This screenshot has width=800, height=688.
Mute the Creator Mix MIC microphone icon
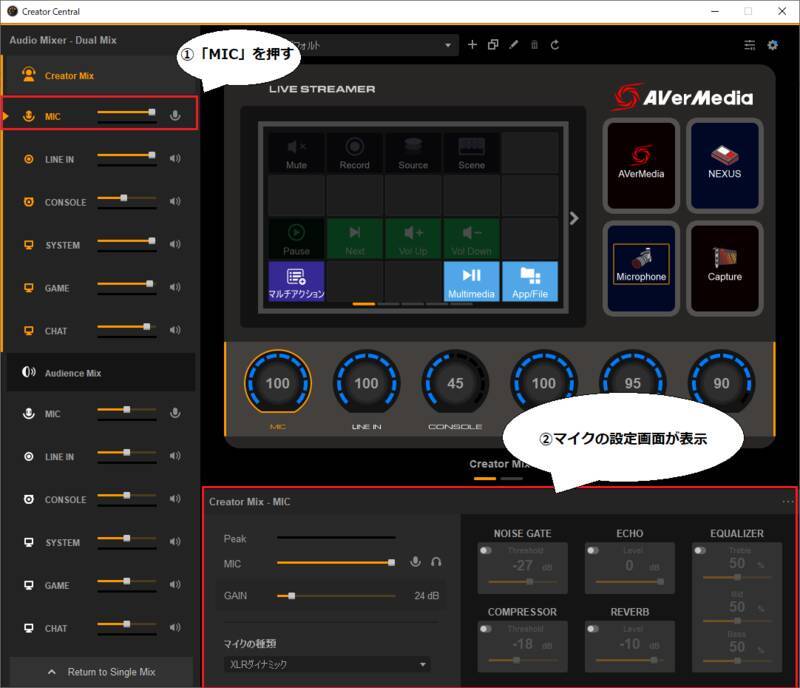coord(176,116)
